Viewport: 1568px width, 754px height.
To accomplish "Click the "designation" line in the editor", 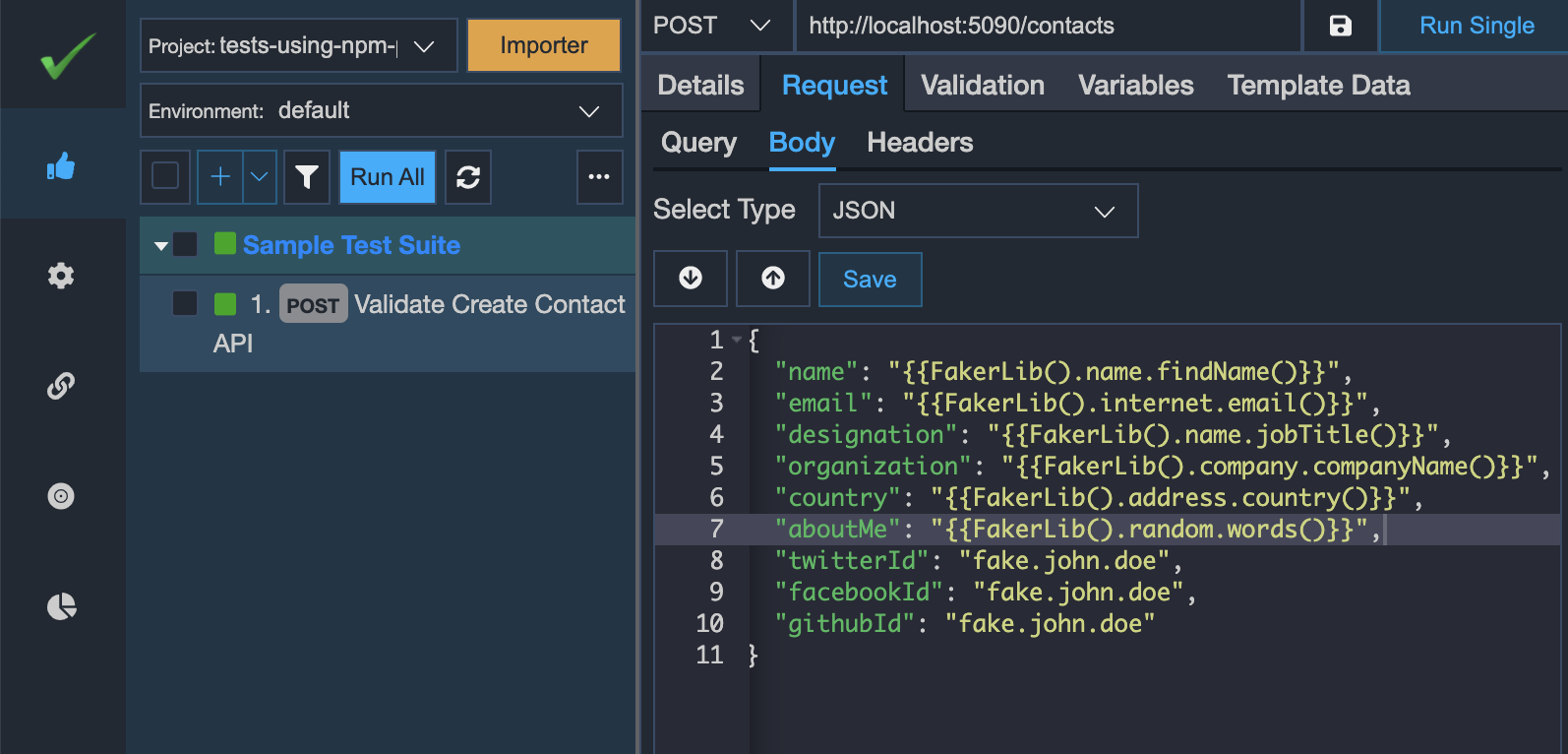I will pyautogui.click(x=1112, y=434).
